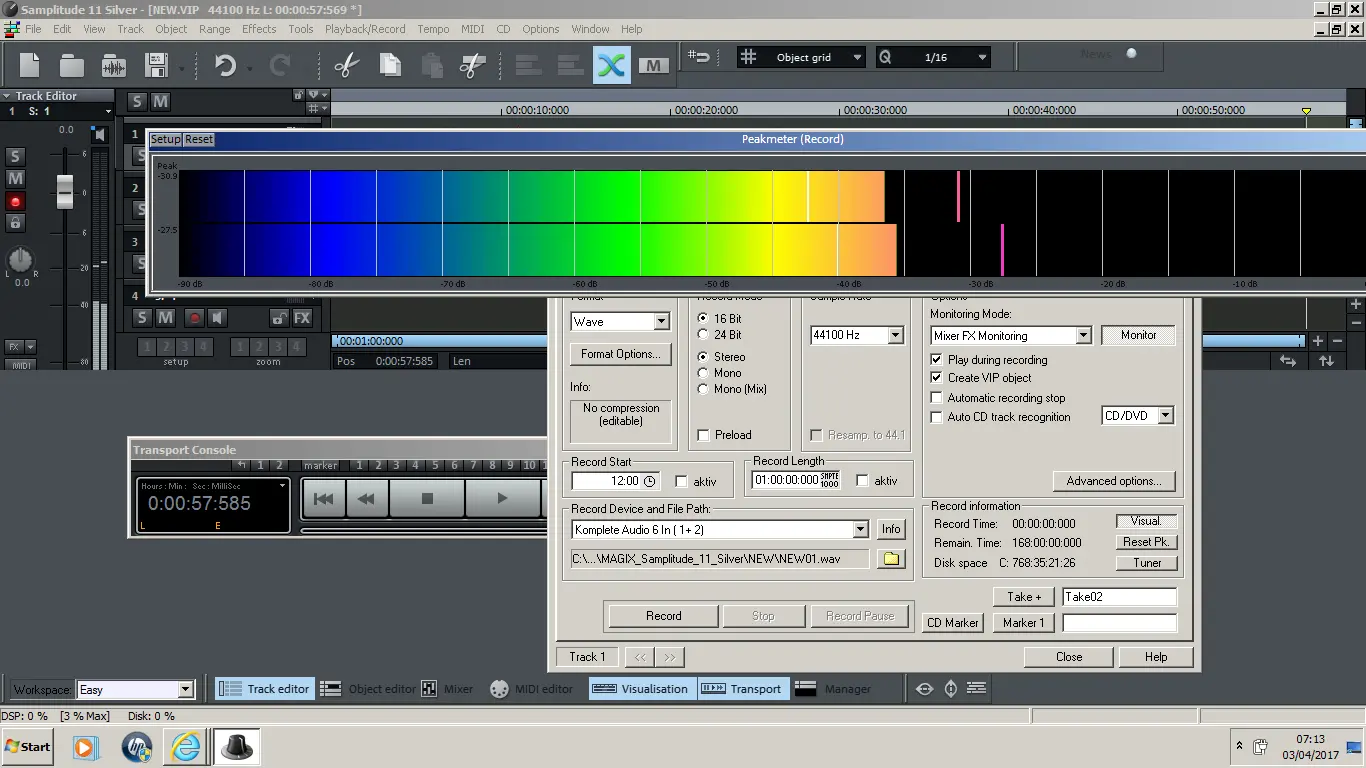The height and width of the screenshot is (768, 1366).
Task: Open the Workspace Easy dropdown
Action: click(185, 690)
